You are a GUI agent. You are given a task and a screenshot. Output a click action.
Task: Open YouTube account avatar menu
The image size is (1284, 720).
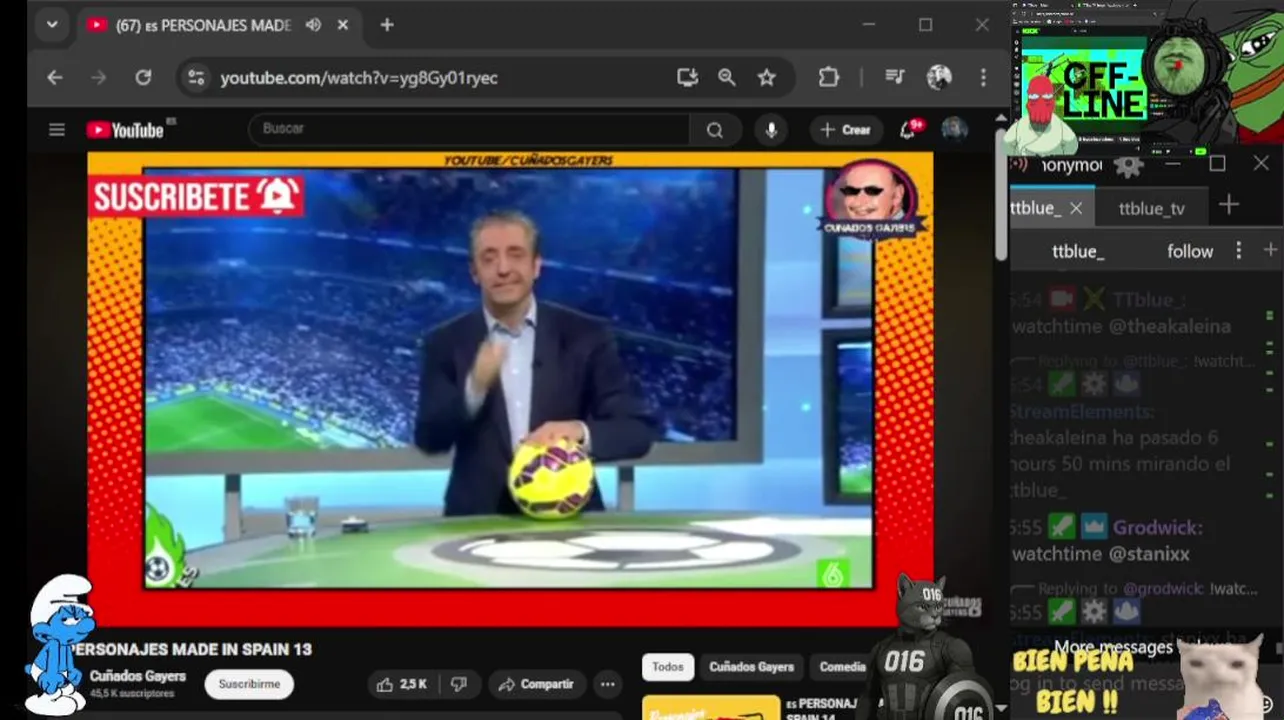click(x=954, y=129)
